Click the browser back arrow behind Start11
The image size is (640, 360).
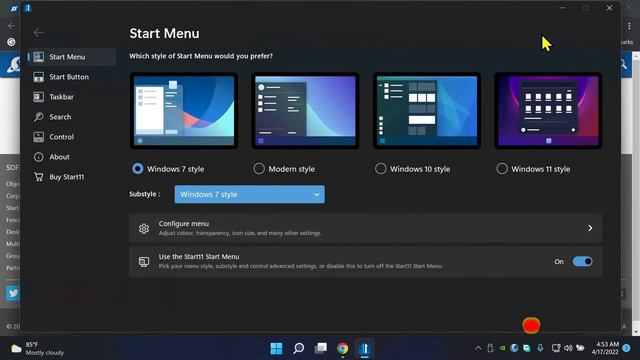tap(11, 25)
